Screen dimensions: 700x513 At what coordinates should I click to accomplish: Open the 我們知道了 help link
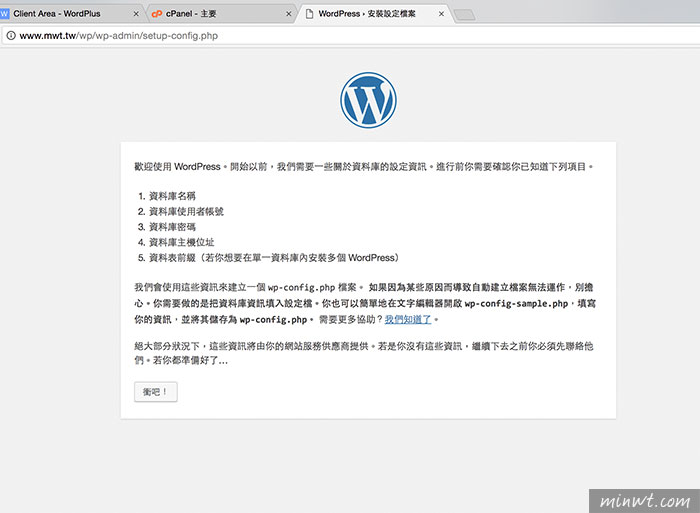[x=408, y=319]
